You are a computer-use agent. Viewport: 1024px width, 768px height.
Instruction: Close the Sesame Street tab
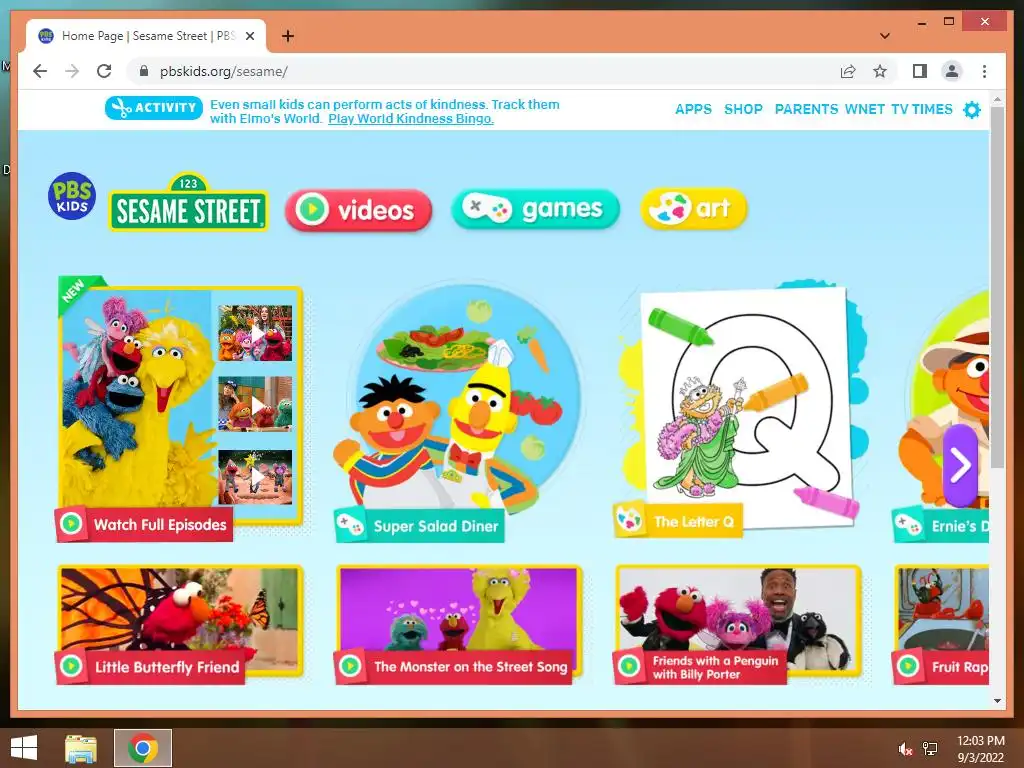[249, 36]
